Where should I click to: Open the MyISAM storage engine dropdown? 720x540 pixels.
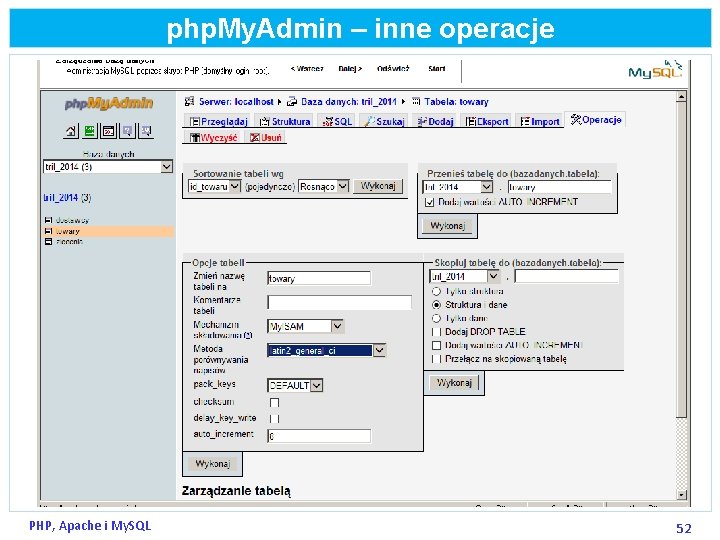[x=305, y=326]
